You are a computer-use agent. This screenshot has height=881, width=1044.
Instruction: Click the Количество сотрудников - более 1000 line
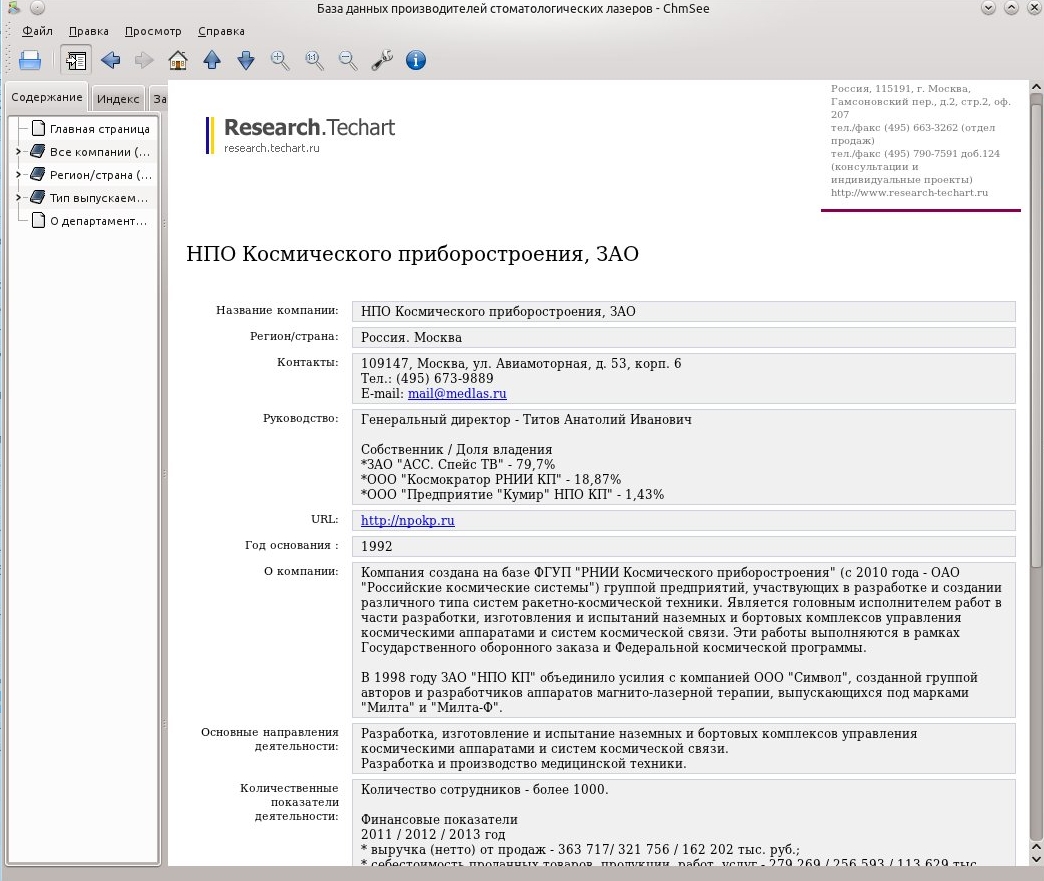click(484, 790)
